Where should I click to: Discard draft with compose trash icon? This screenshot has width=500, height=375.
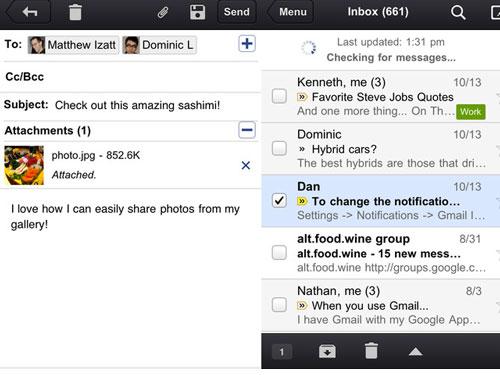[75, 12]
